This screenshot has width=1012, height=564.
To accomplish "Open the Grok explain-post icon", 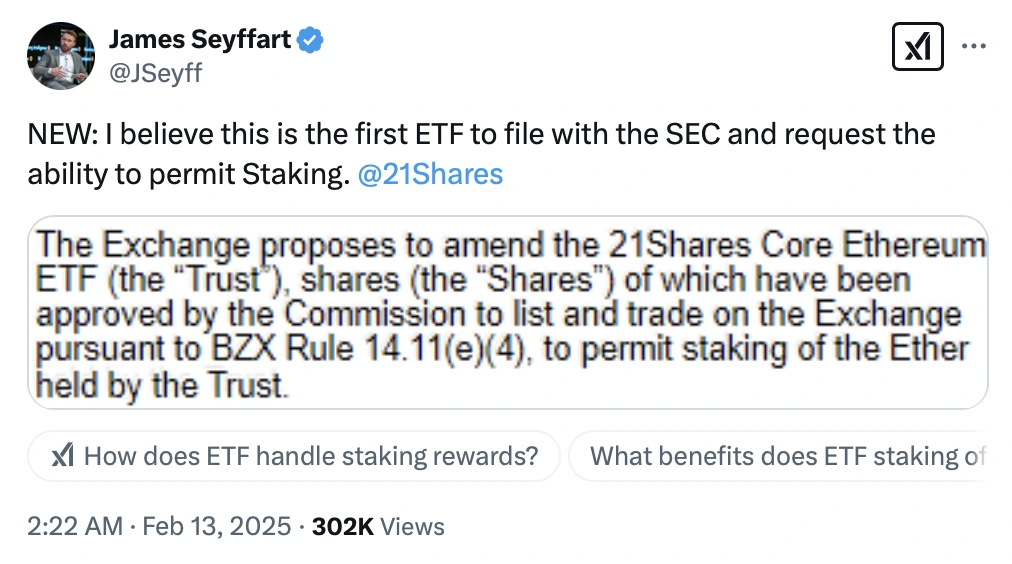I will click(x=917, y=46).
